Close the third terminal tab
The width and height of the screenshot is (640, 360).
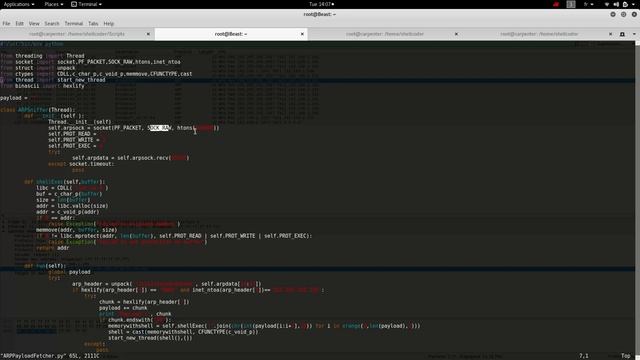point(456,34)
